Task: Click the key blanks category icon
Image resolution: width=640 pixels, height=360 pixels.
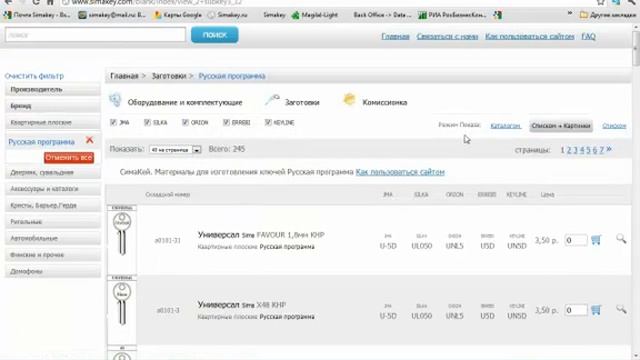Action: pyautogui.click(x=272, y=100)
